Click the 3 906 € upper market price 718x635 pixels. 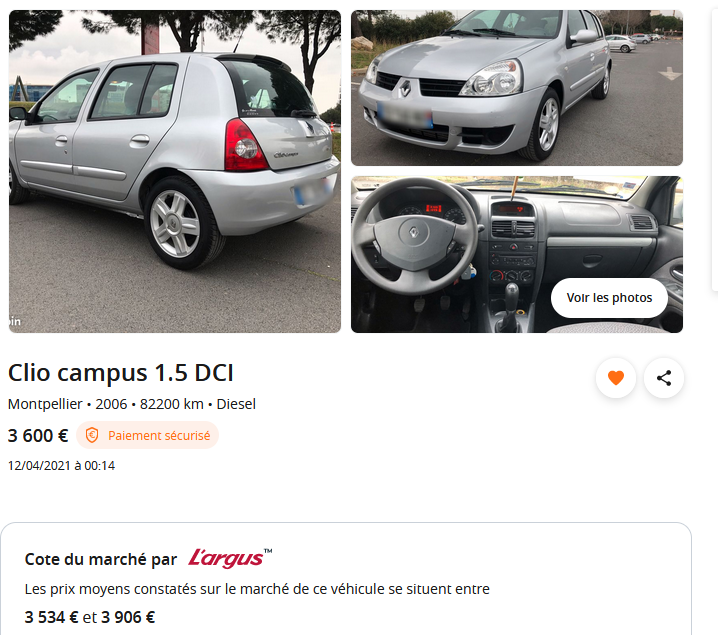(x=128, y=617)
